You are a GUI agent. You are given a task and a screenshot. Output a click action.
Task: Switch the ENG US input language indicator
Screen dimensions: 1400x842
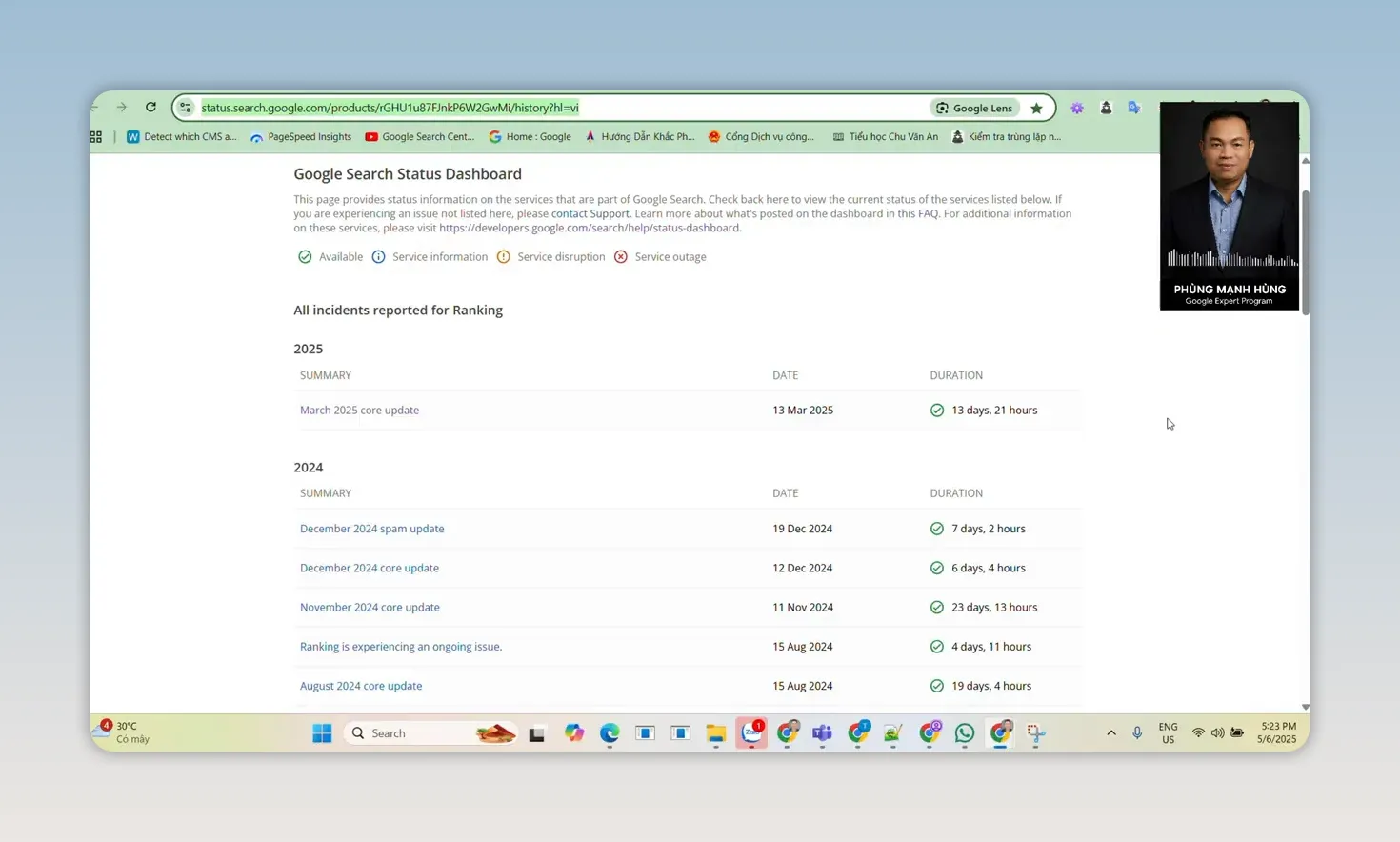1168,733
